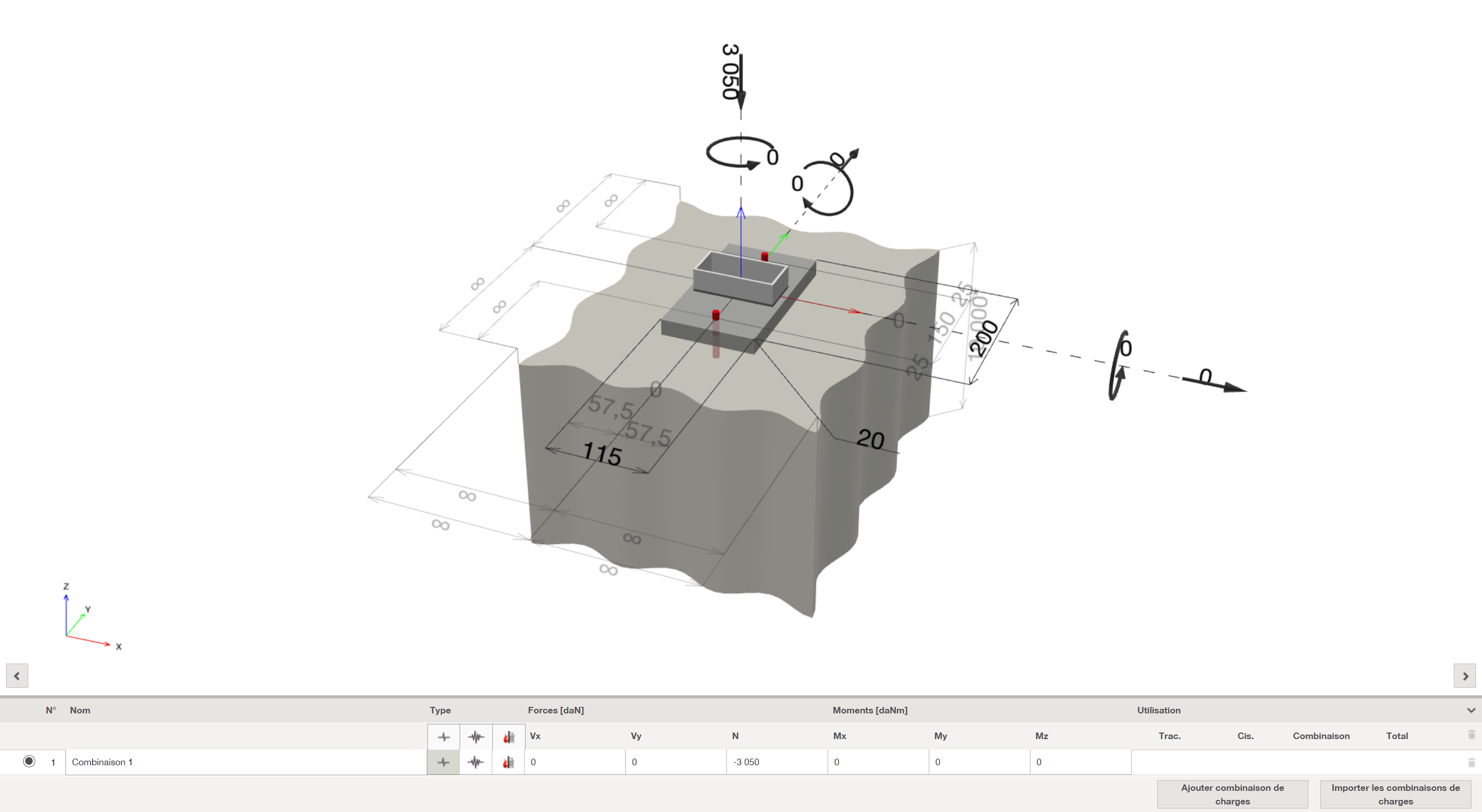Click the 115 dimension label on model
Screen dimensions: 1482x812
pos(602,454)
